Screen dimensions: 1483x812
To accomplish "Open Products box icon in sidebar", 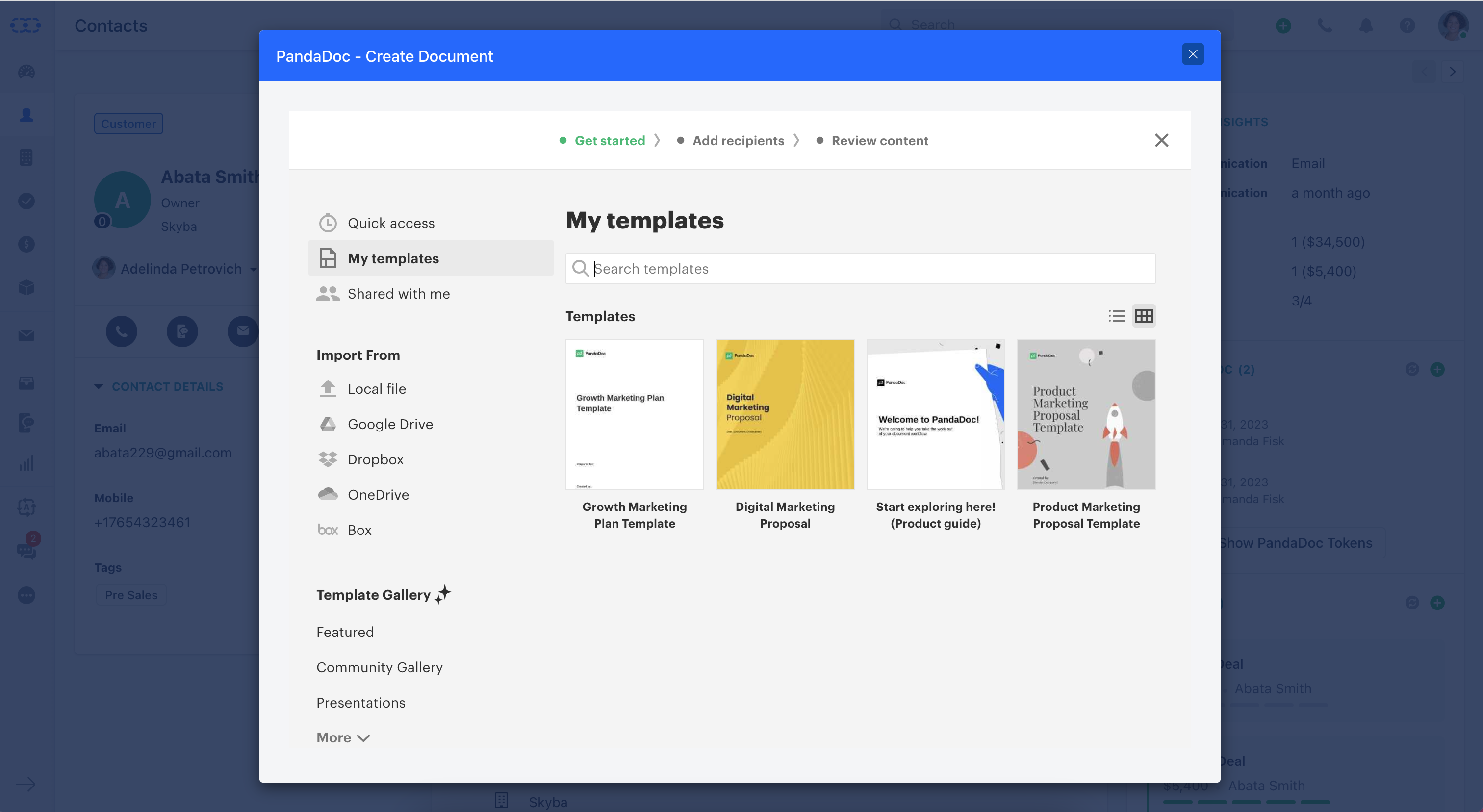I will (x=26, y=287).
